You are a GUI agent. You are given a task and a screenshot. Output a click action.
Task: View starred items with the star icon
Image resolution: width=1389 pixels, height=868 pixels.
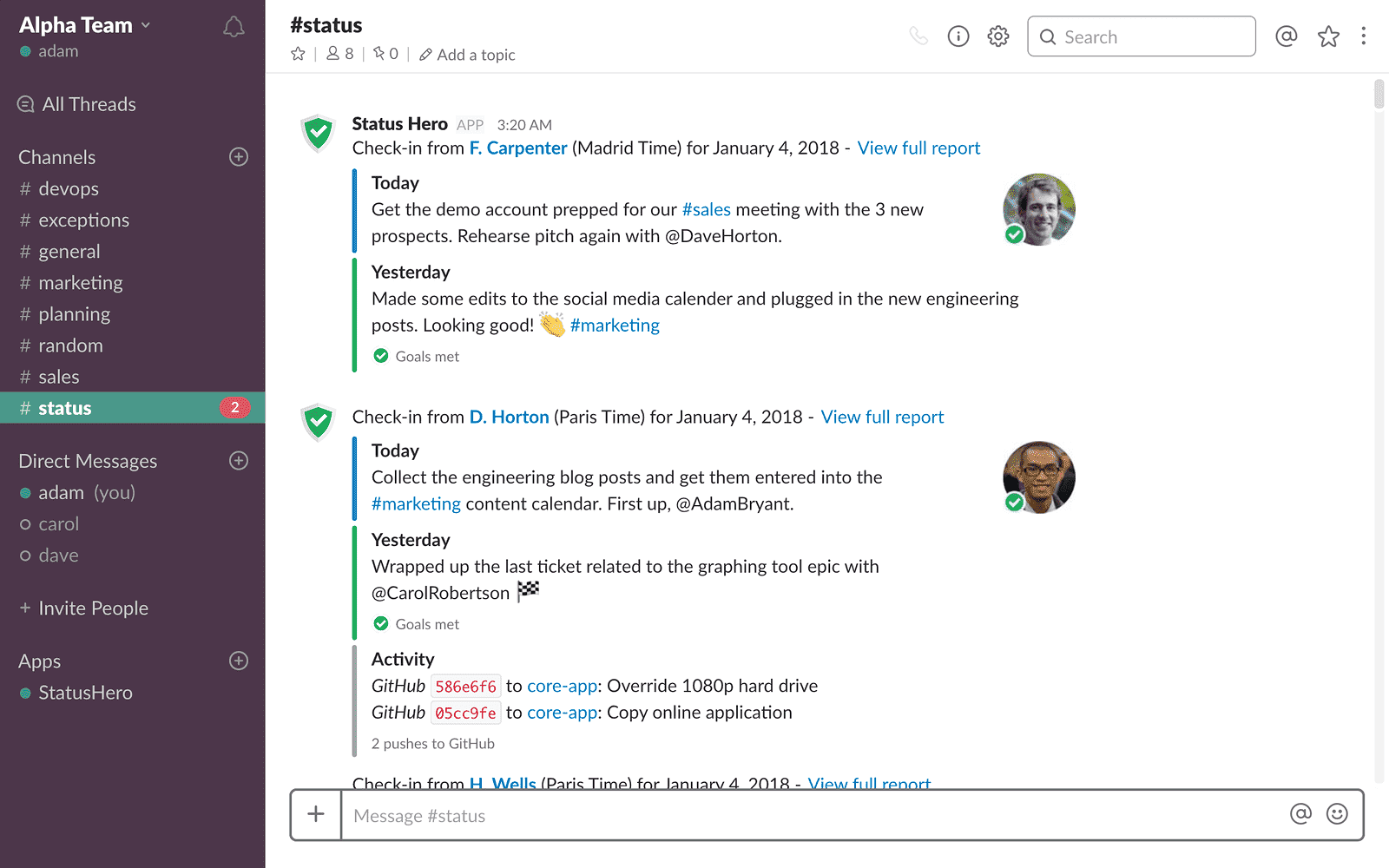[1328, 36]
